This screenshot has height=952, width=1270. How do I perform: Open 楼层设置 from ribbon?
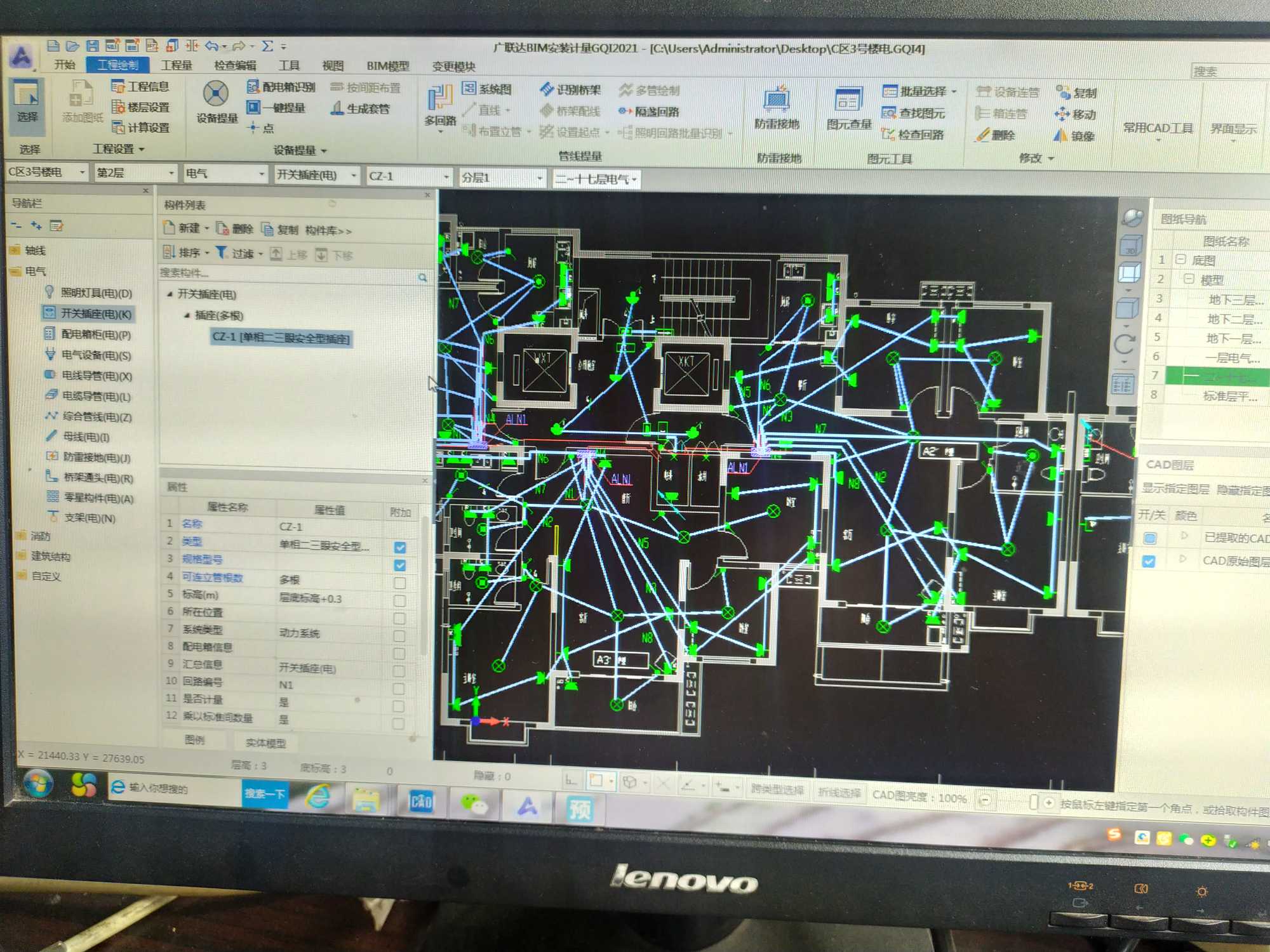pos(140,107)
